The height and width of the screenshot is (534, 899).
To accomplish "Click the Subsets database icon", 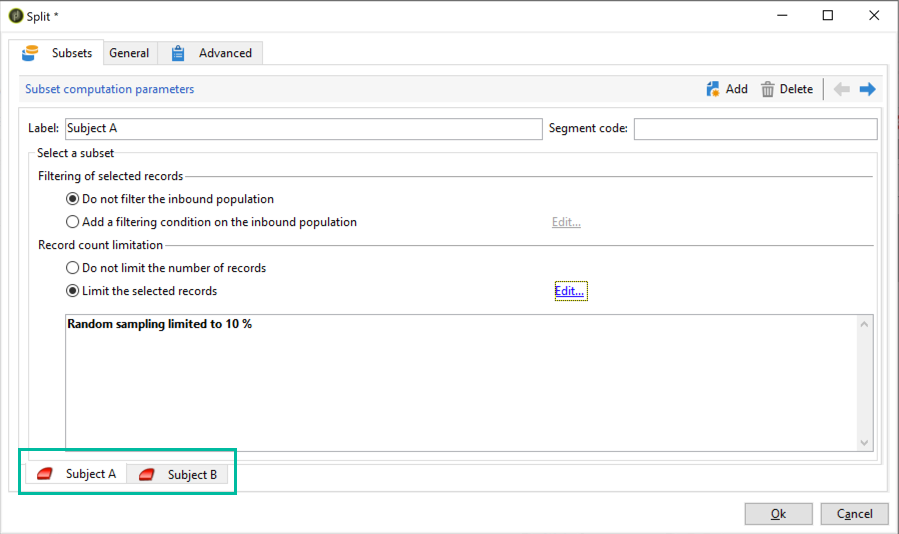I will [x=30, y=53].
